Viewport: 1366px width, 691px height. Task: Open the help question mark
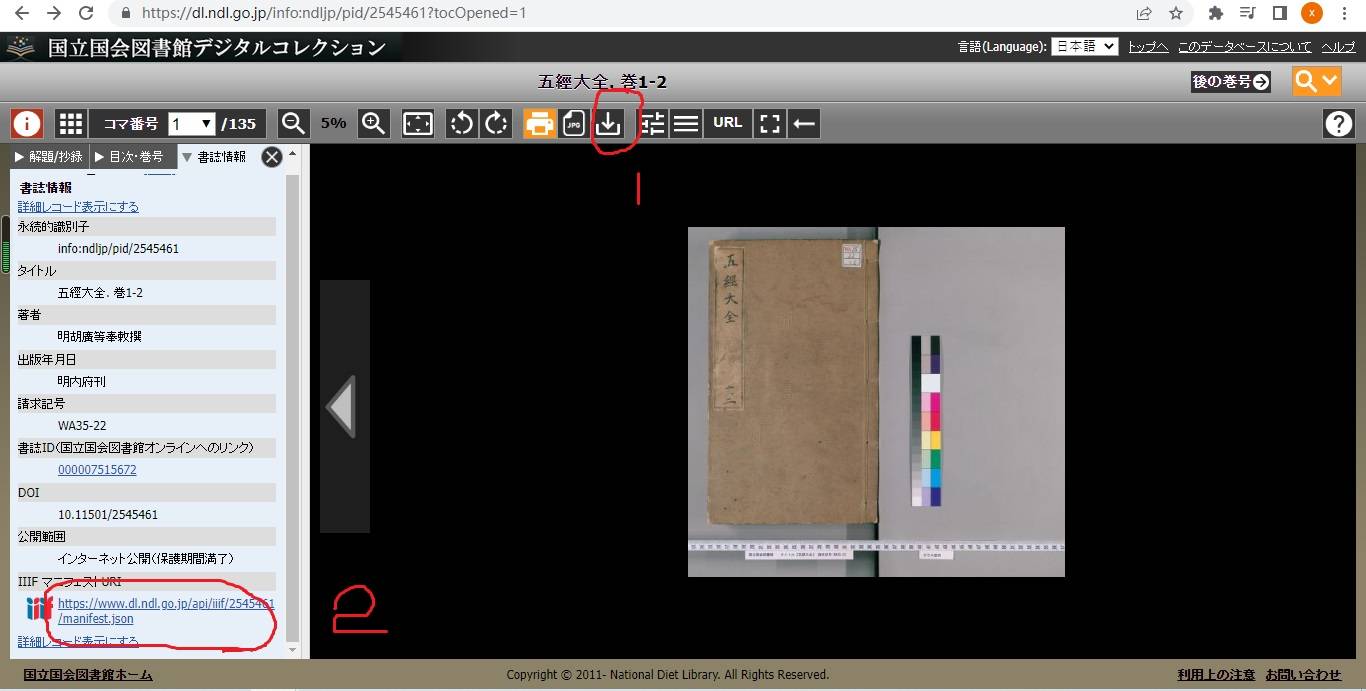(x=1338, y=123)
